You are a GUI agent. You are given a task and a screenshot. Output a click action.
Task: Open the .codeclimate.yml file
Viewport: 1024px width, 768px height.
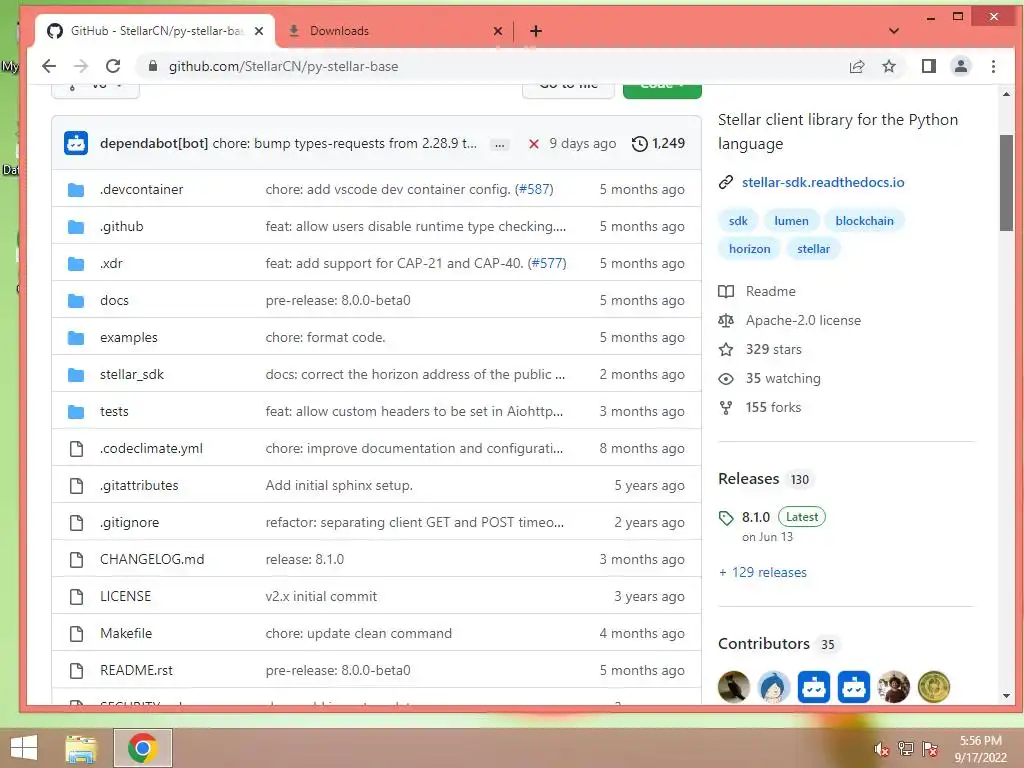pyautogui.click(x=152, y=449)
